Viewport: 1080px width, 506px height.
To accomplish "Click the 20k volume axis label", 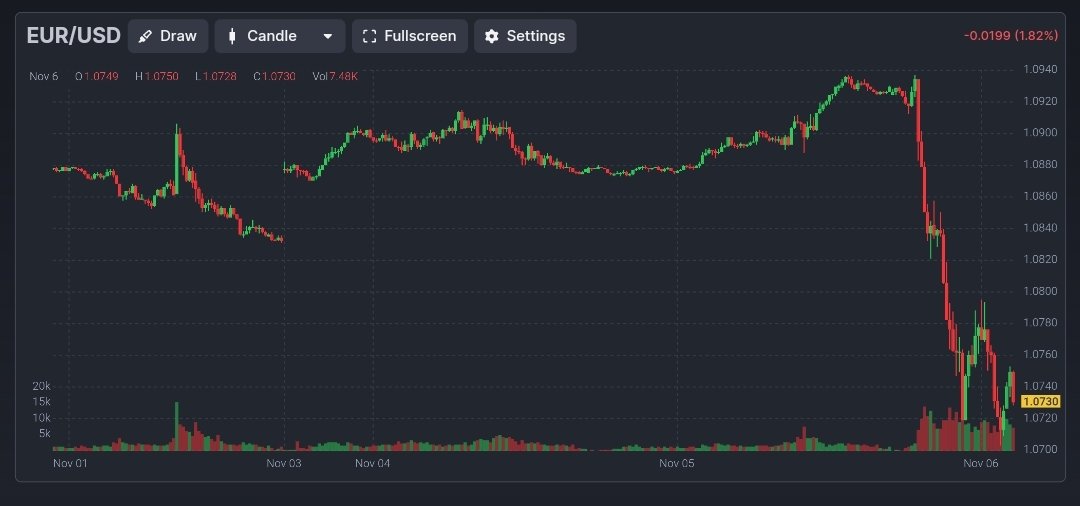I will [x=41, y=386].
